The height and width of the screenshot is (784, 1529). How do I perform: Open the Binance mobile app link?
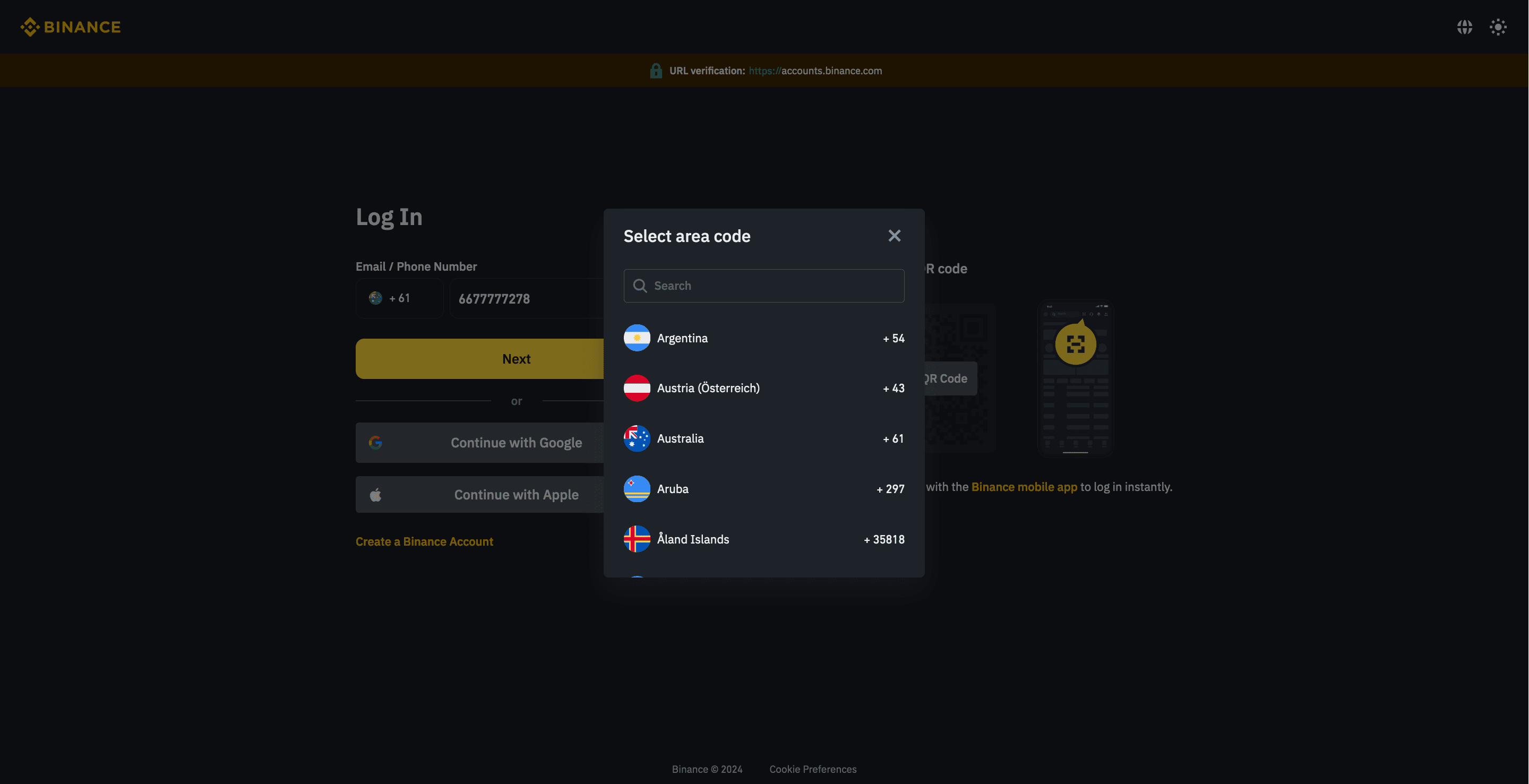coord(1024,487)
